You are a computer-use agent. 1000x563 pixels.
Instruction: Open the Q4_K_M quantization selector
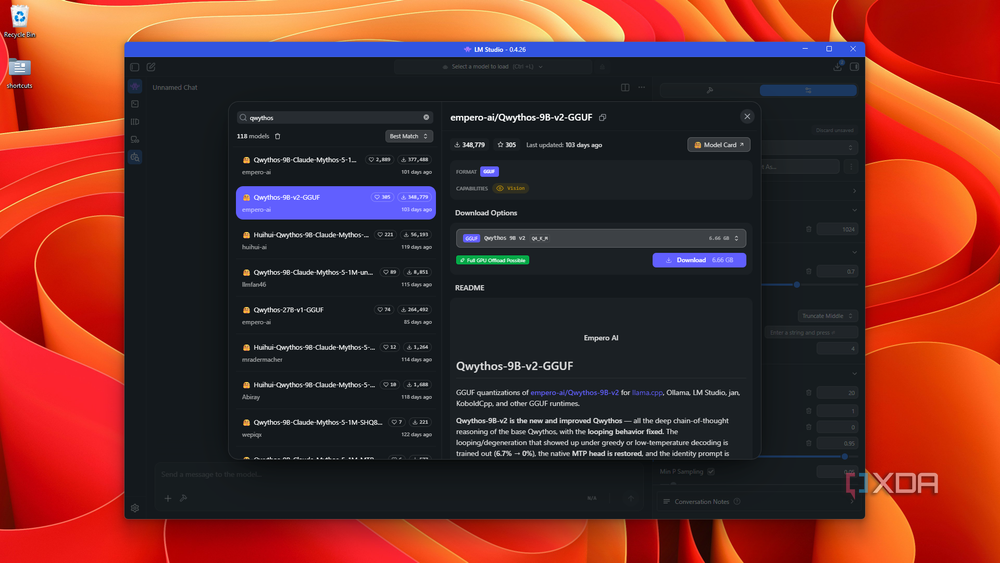pos(601,238)
